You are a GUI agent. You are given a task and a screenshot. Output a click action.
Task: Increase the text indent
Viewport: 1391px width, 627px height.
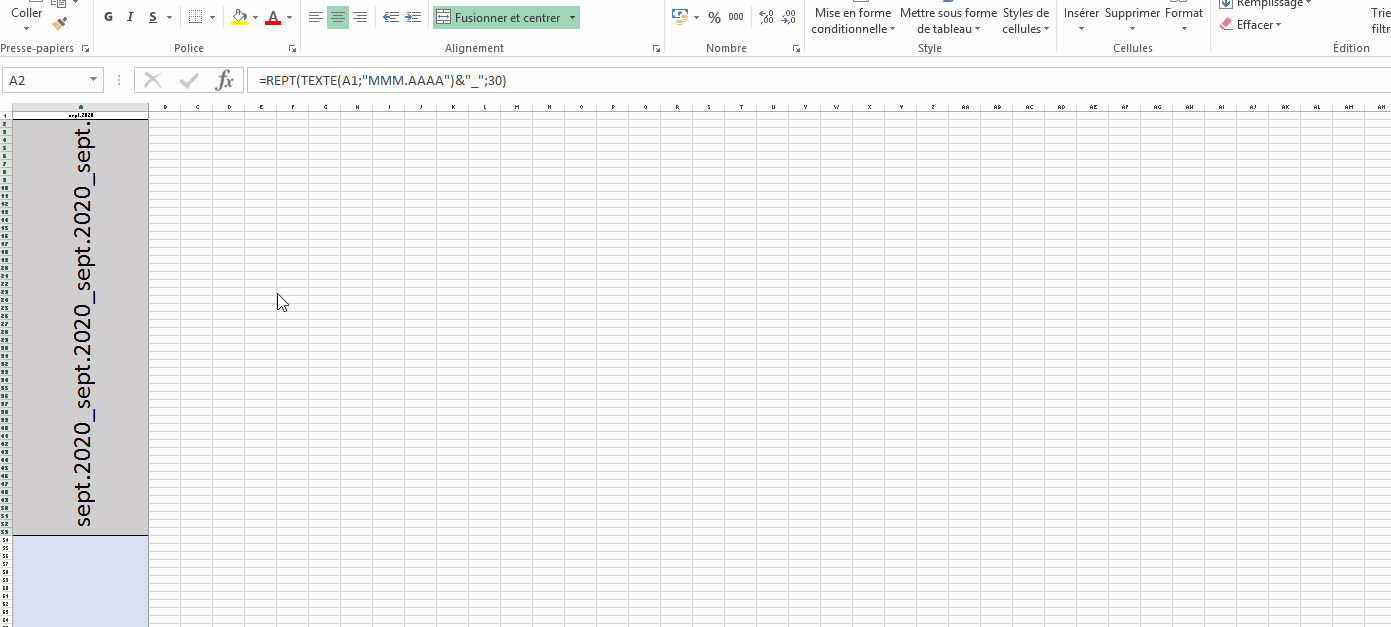pyautogui.click(x=413, y=18)
